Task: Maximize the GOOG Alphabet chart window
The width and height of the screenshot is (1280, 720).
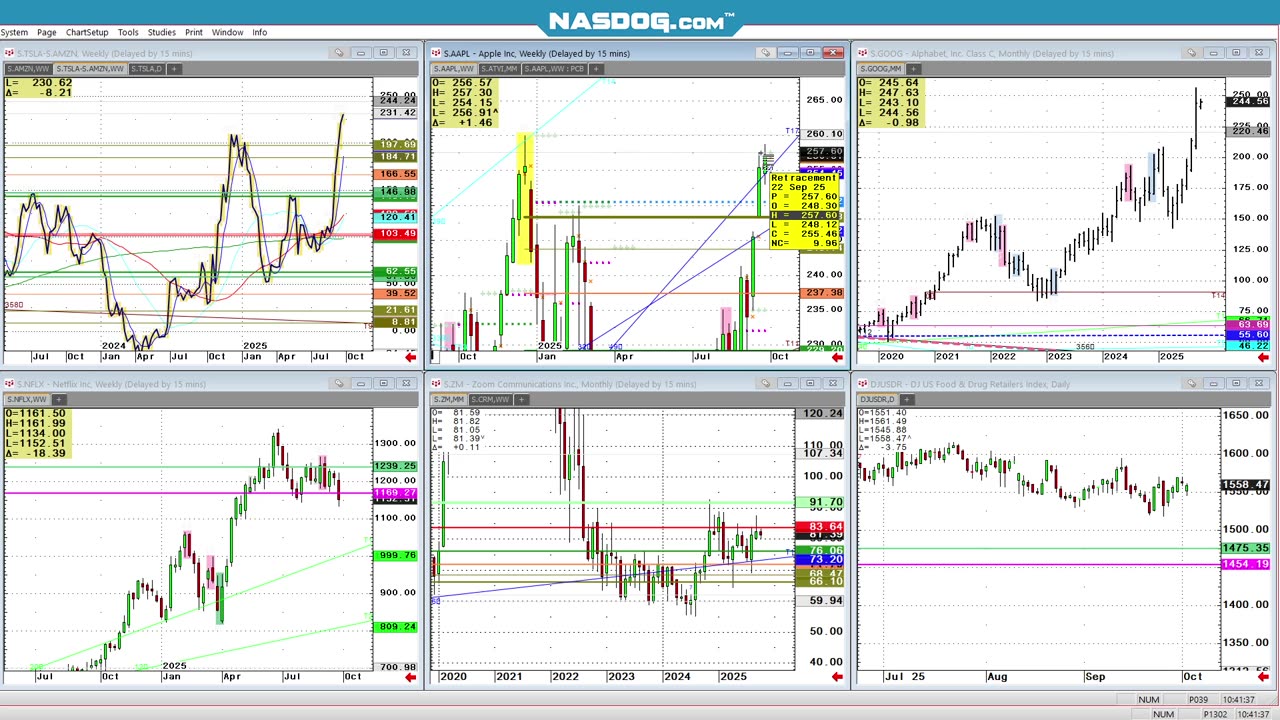Action: pos(1236,53)
